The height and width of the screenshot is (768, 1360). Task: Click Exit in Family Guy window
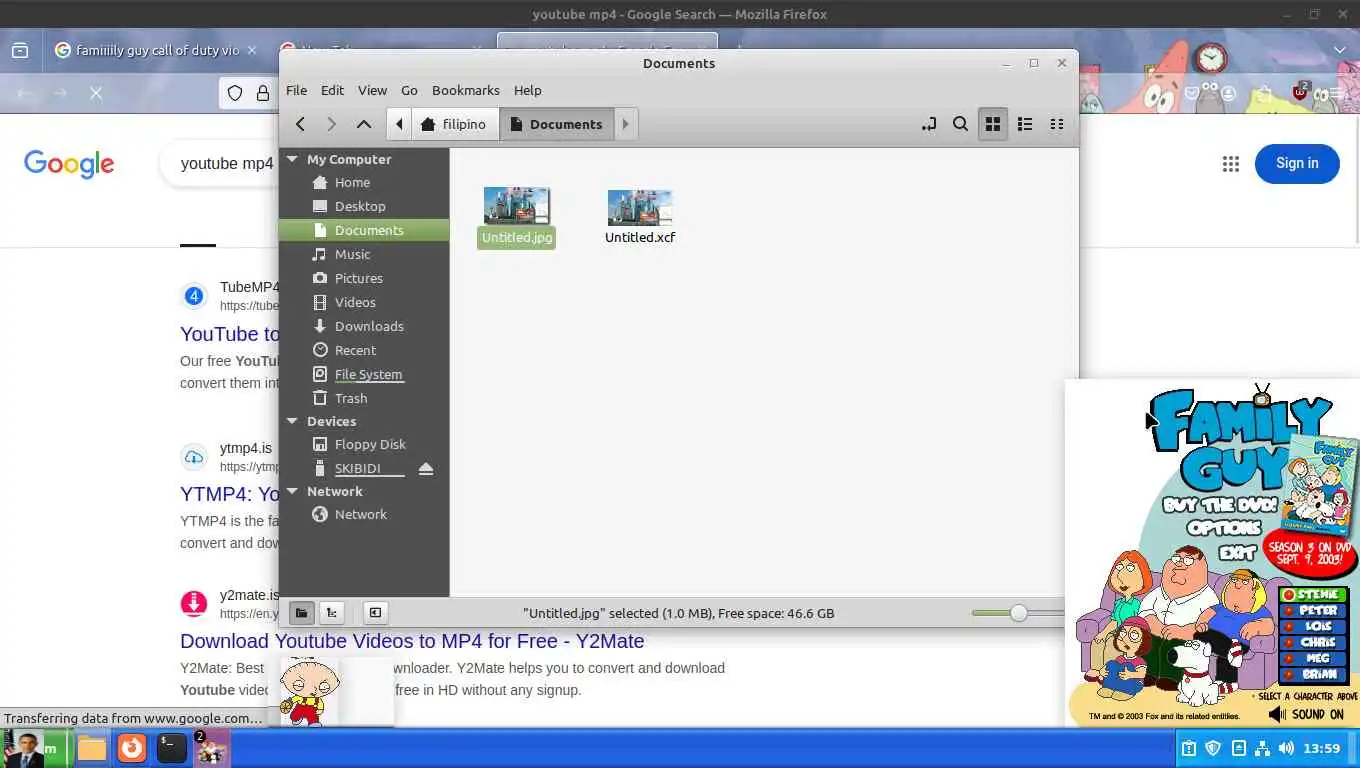click(1237, 551)
